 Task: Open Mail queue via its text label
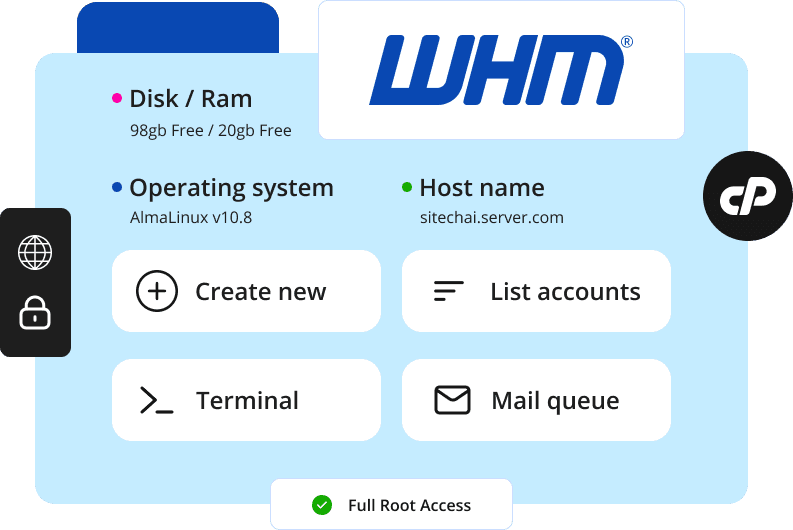pos(555,401)
